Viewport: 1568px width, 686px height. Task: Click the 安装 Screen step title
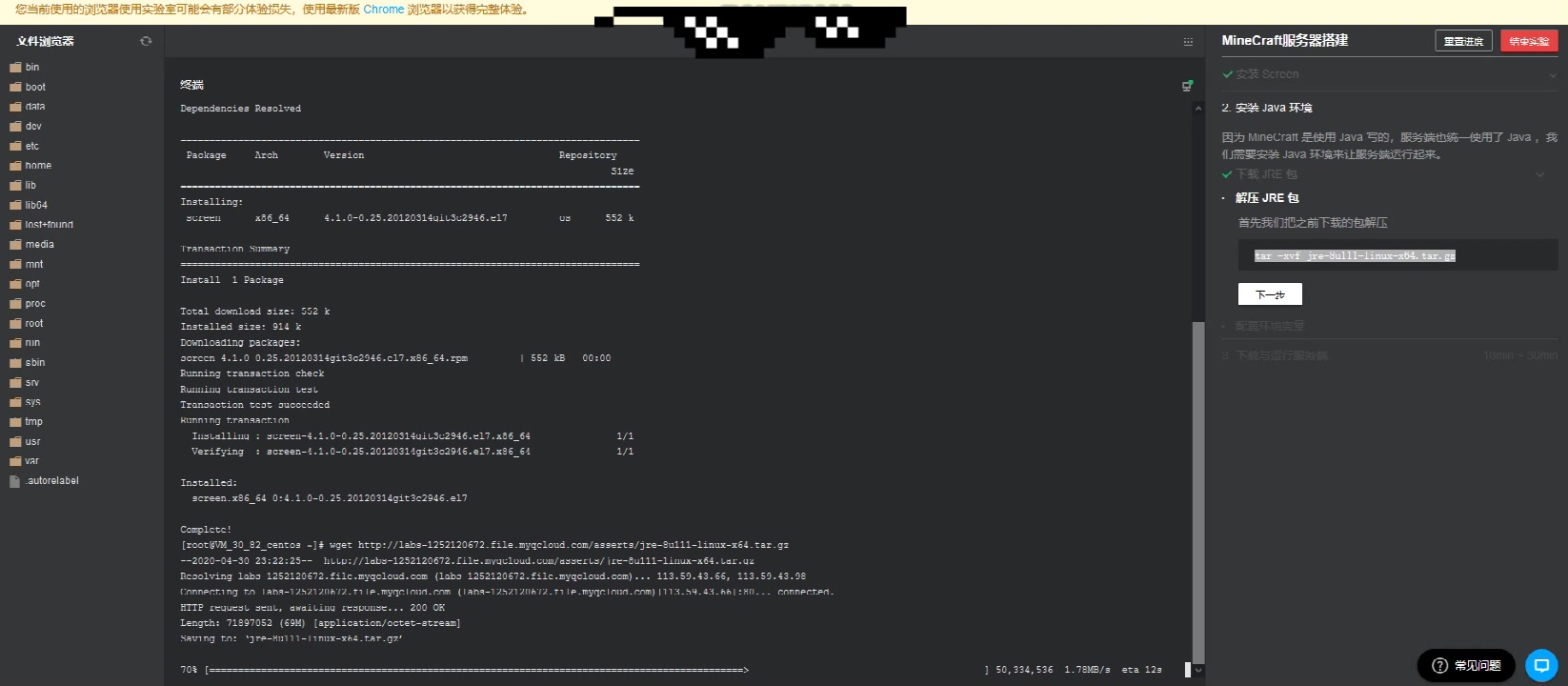(1267, 74)
